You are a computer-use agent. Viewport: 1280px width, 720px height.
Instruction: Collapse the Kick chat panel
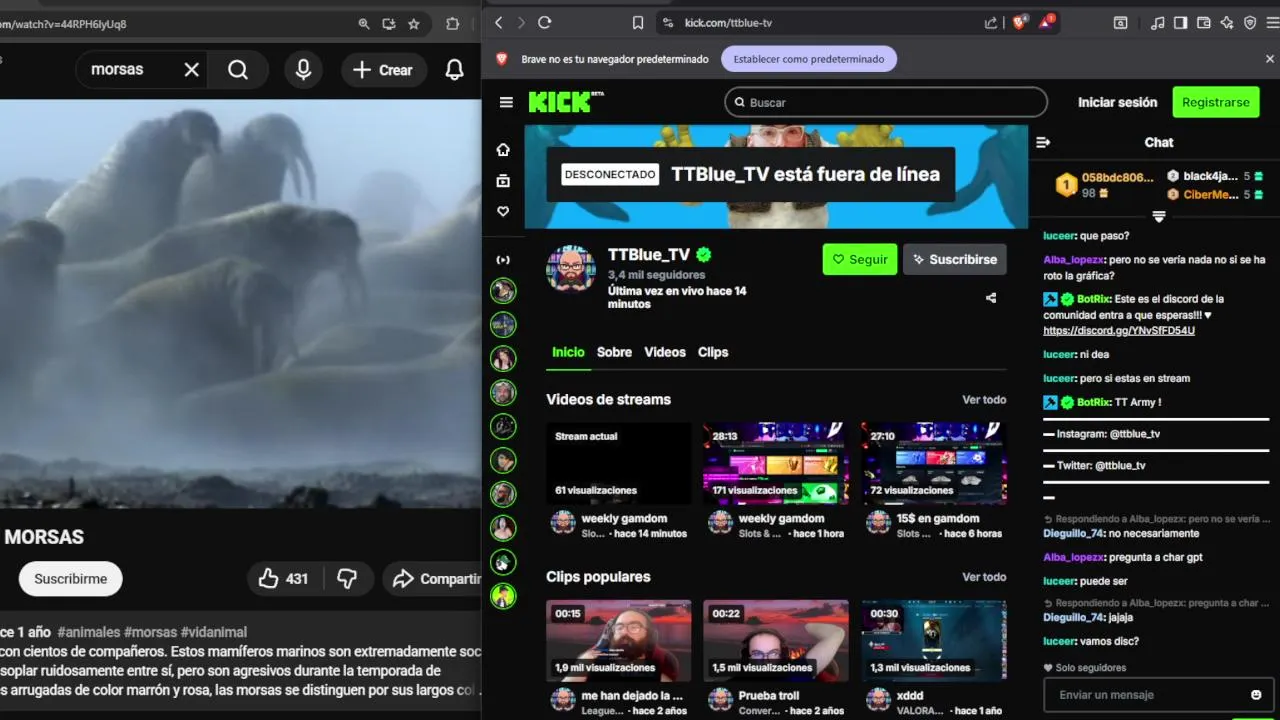point(1043,143)
